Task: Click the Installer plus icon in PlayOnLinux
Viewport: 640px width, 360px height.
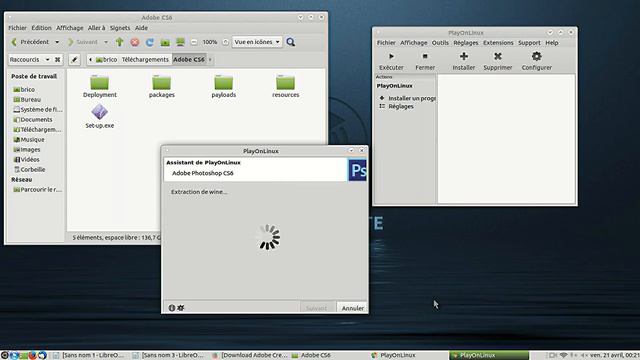Action: point(464,56)
